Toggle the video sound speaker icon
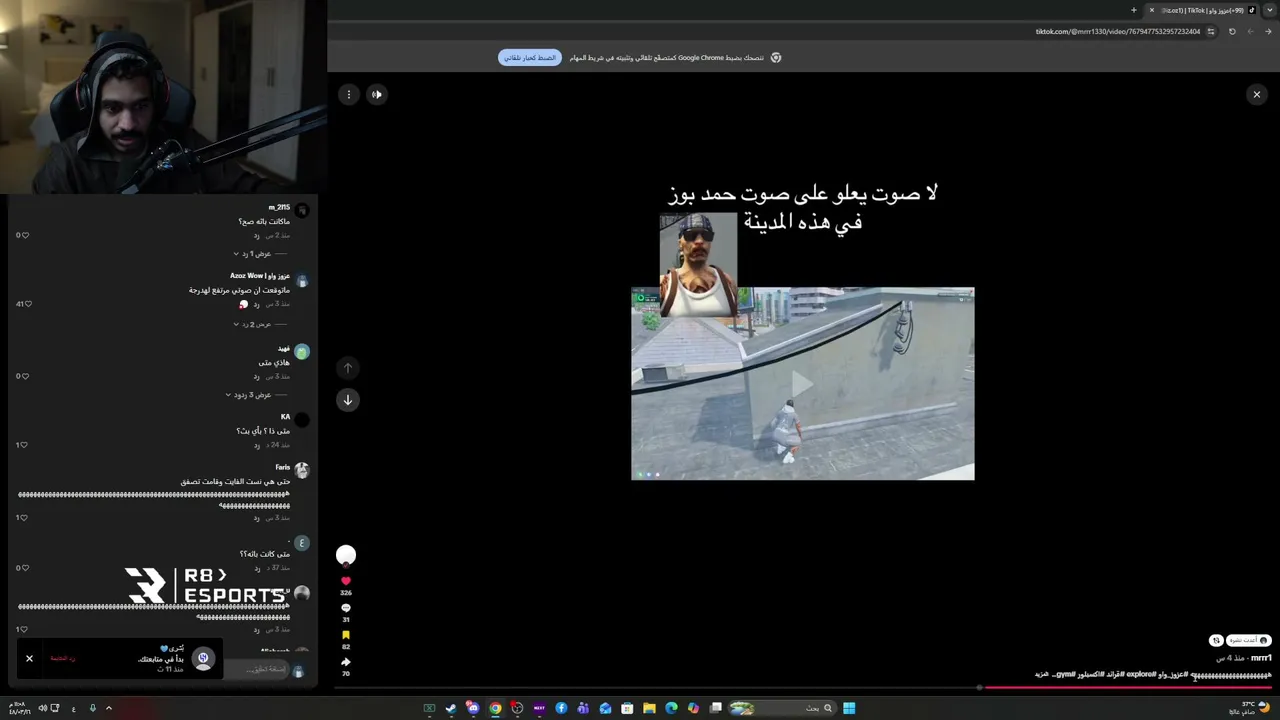 tap(377, 94)
